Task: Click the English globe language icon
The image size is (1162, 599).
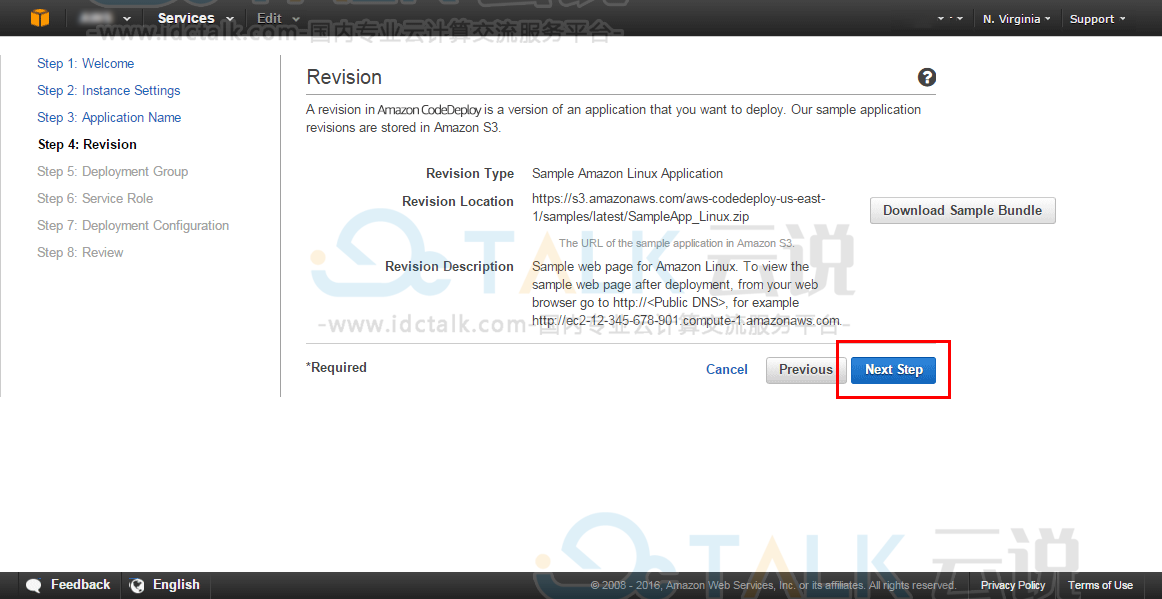Action: click(x=136, y=585)
